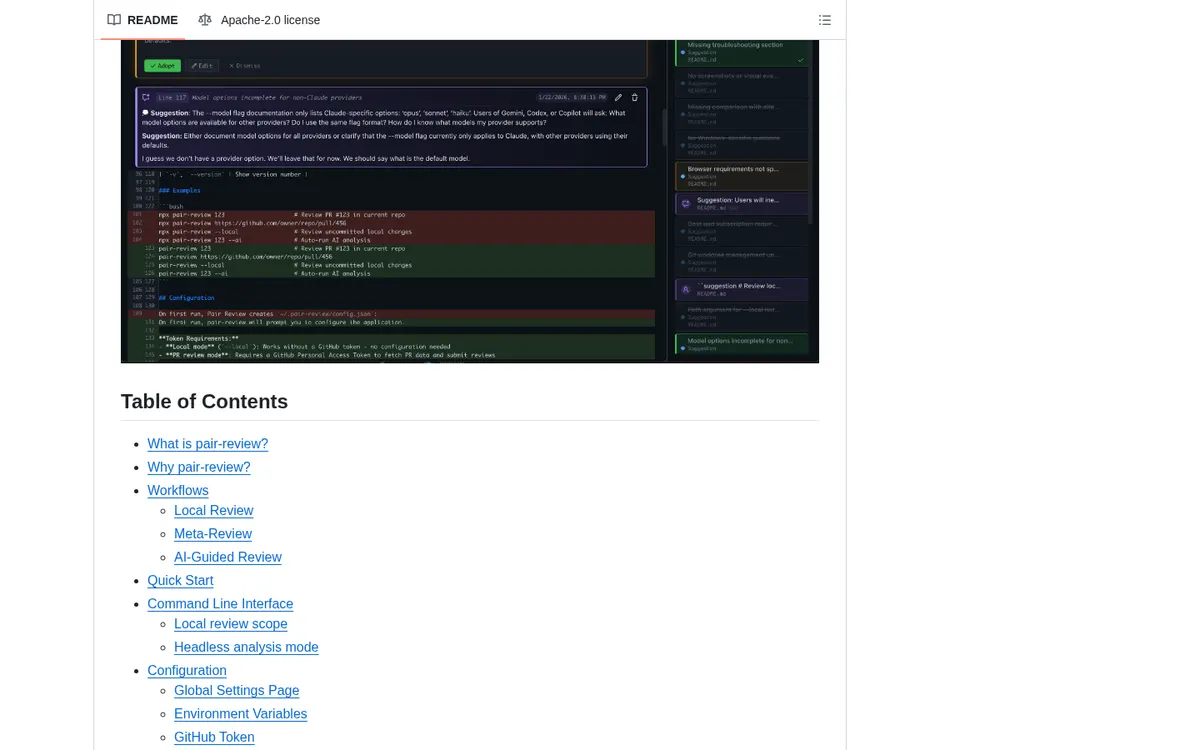Open the GitHub Token link
The height and width of the screenshot is (750, 1200).
(214, 737)
